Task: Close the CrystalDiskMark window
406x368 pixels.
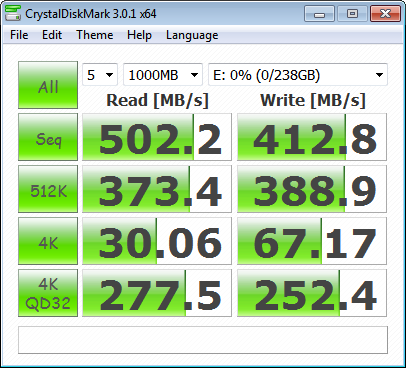Action: pos(385,14)
